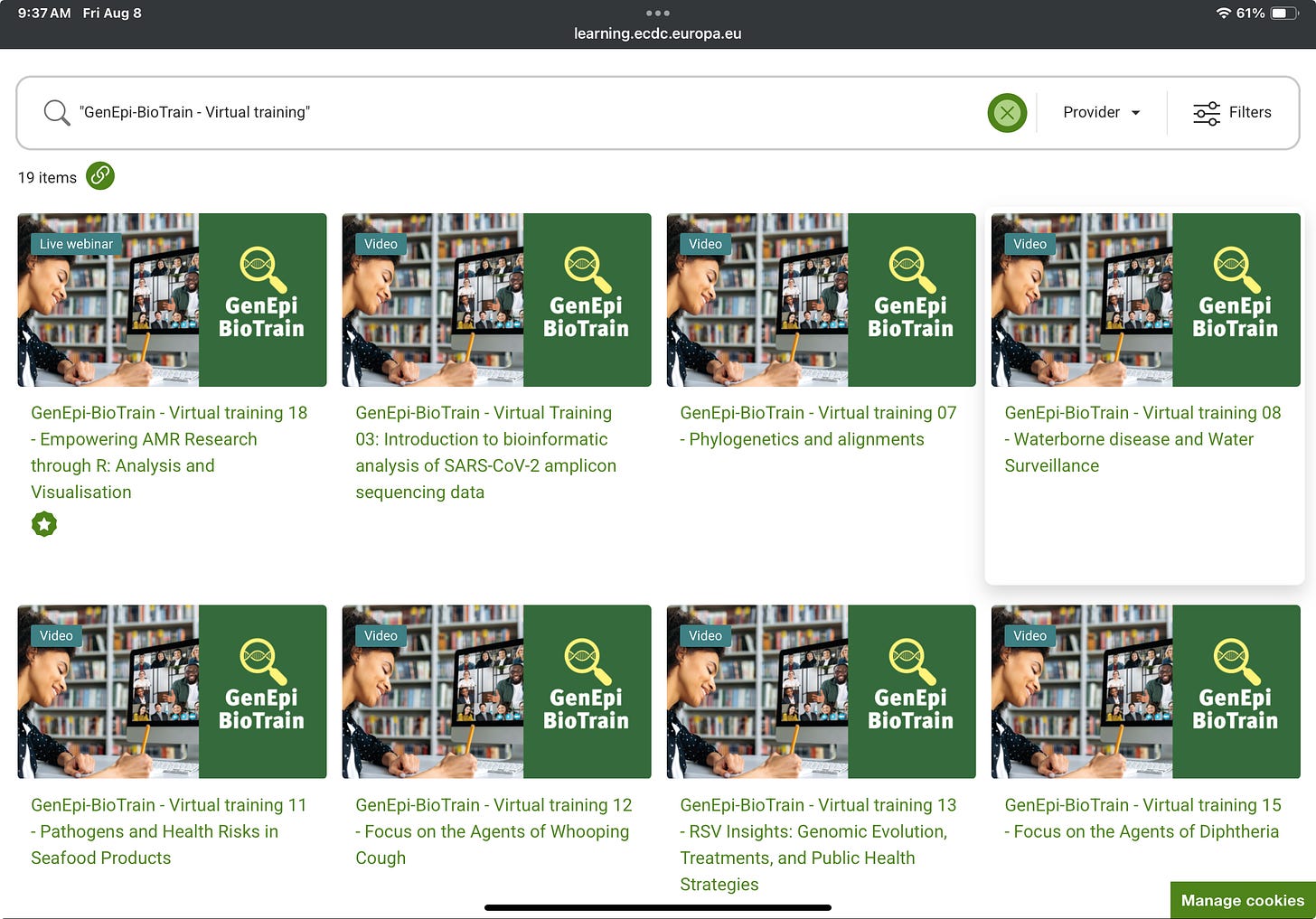Open thumbnail for Virtual training 12
This screenshot has height=919, width=1316.
click(x=496, y=691)
